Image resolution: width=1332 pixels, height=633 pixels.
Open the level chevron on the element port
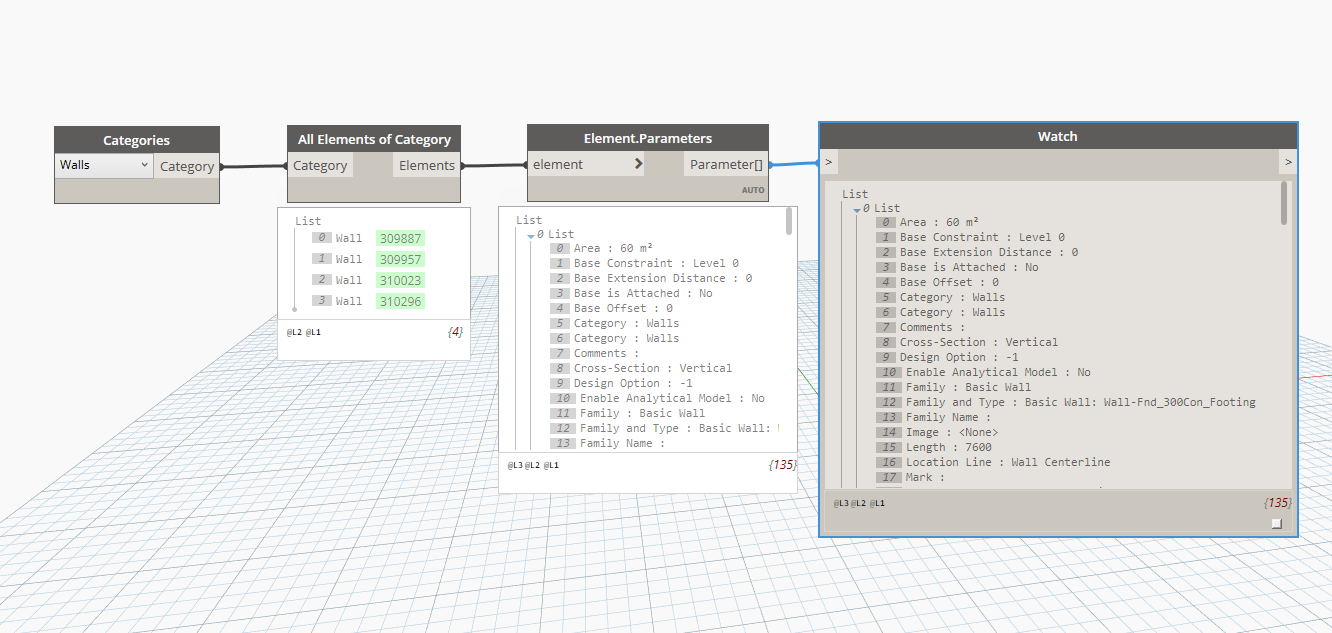pos(639,165)
